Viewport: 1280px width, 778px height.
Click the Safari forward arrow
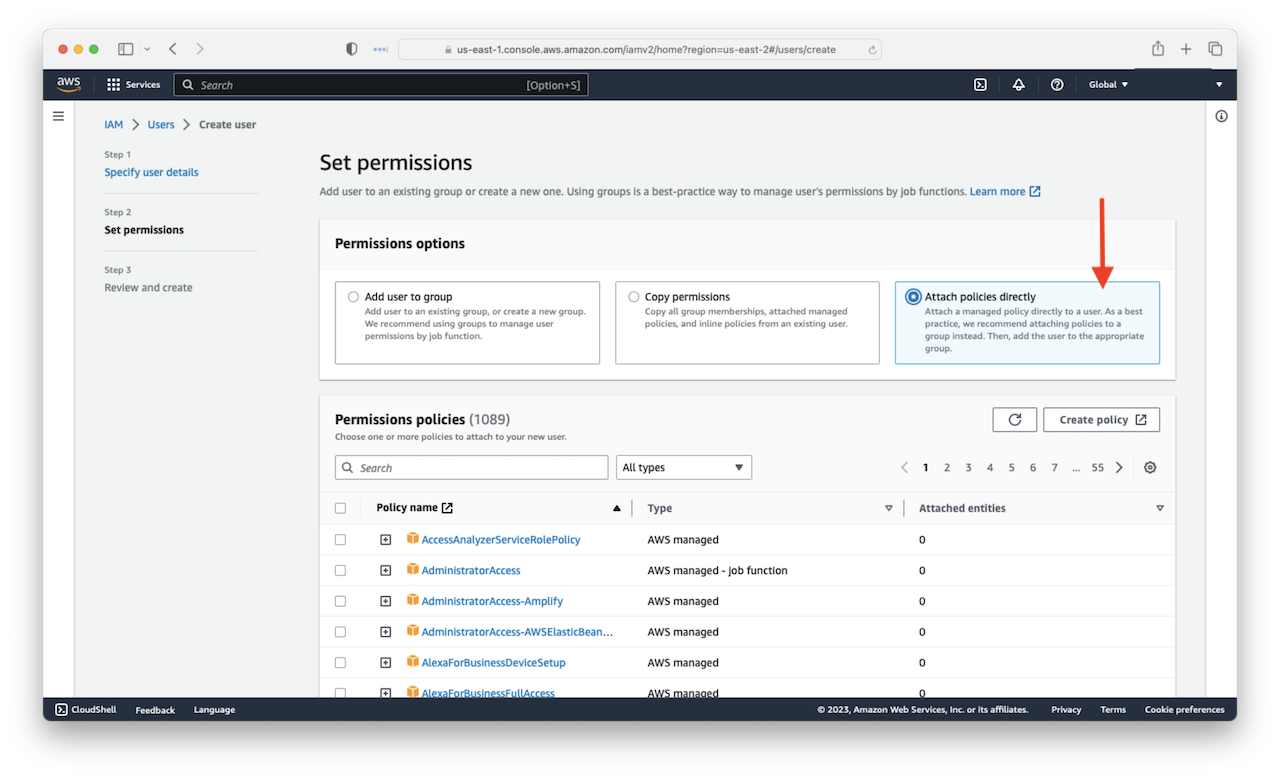200,49
